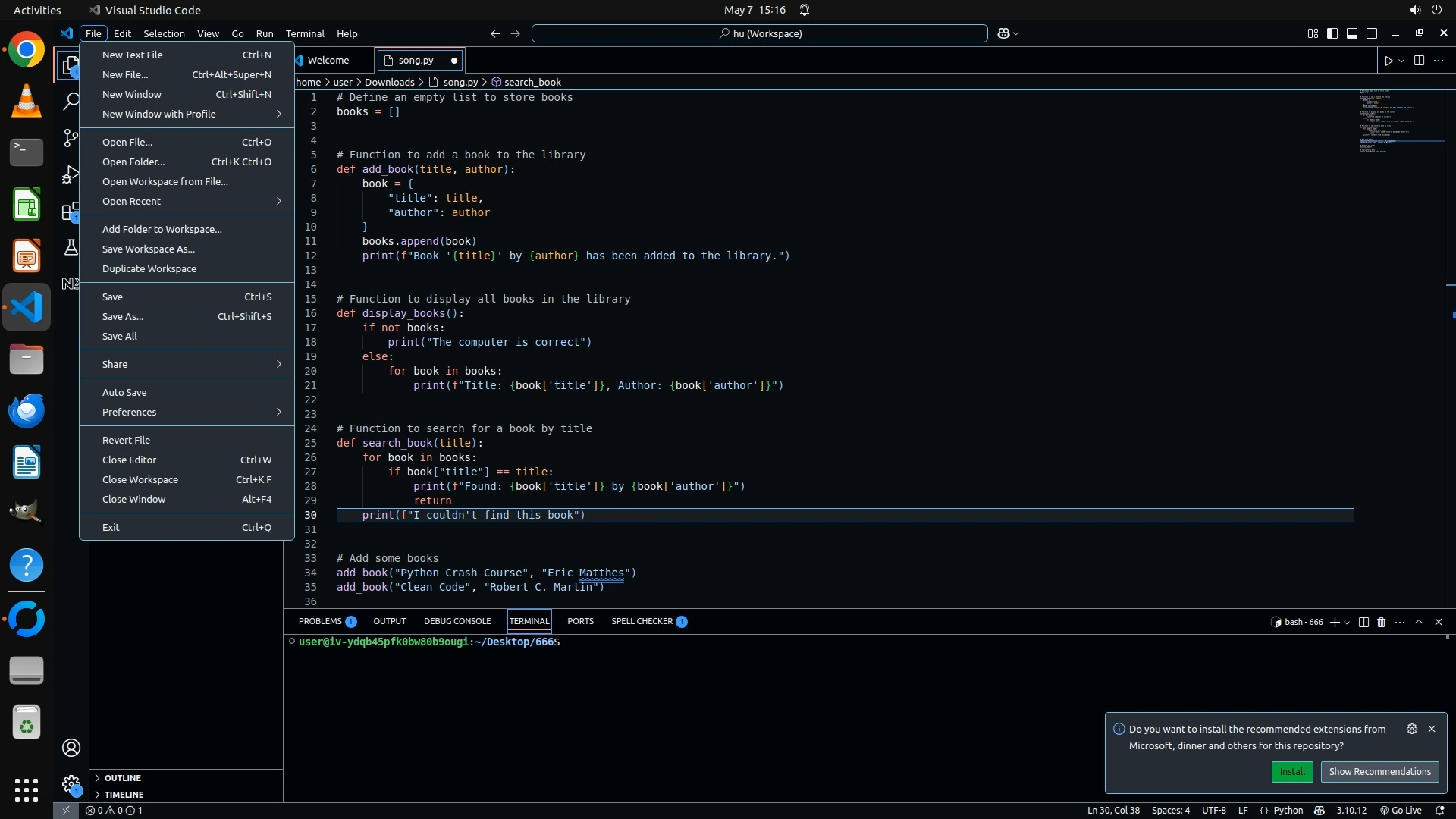Screen dimensions: 1456x819
Task: Click the Run Python File play icon
Action: tap(1388, 61)
